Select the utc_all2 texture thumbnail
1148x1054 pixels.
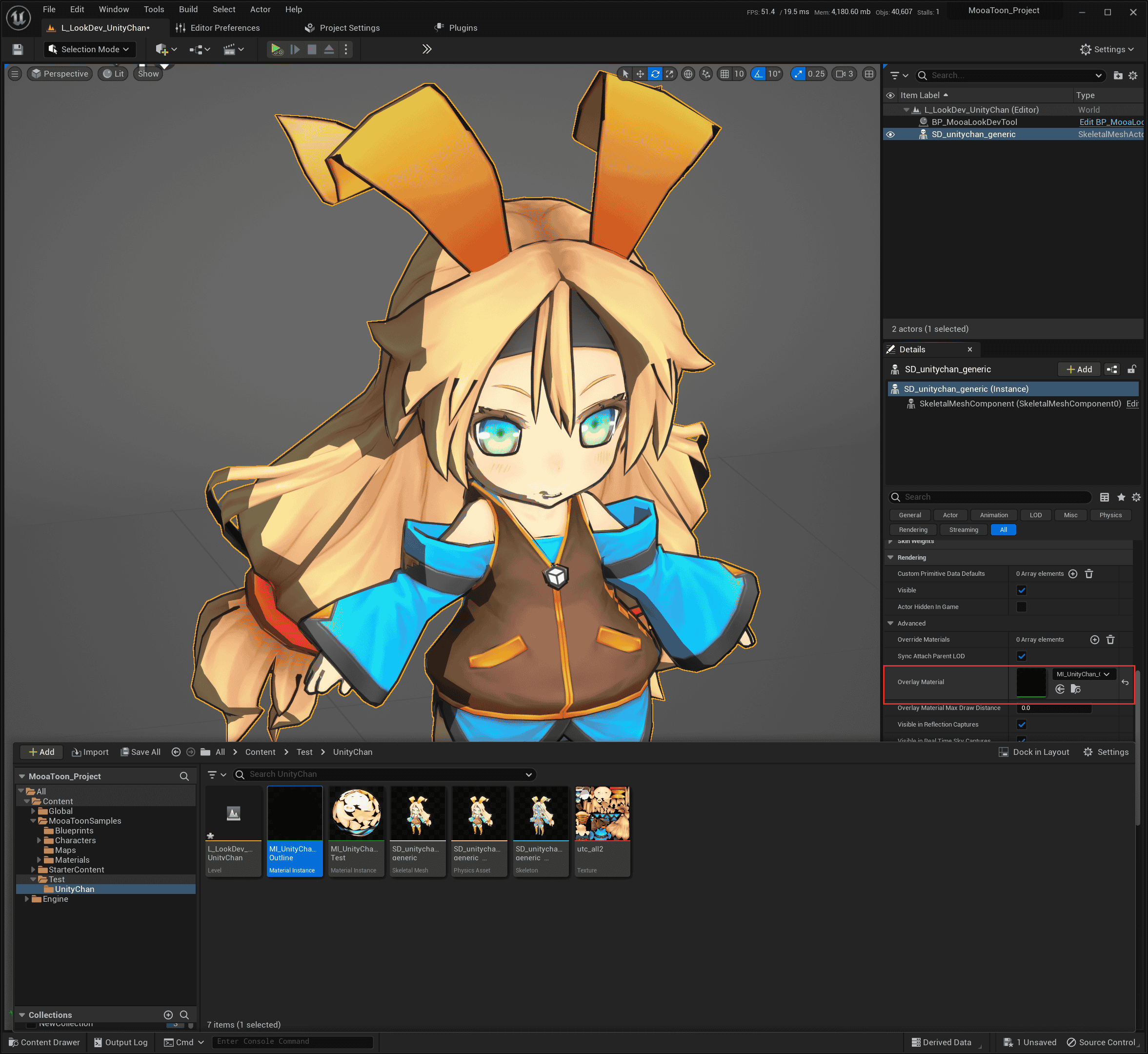tap(602, 813)
